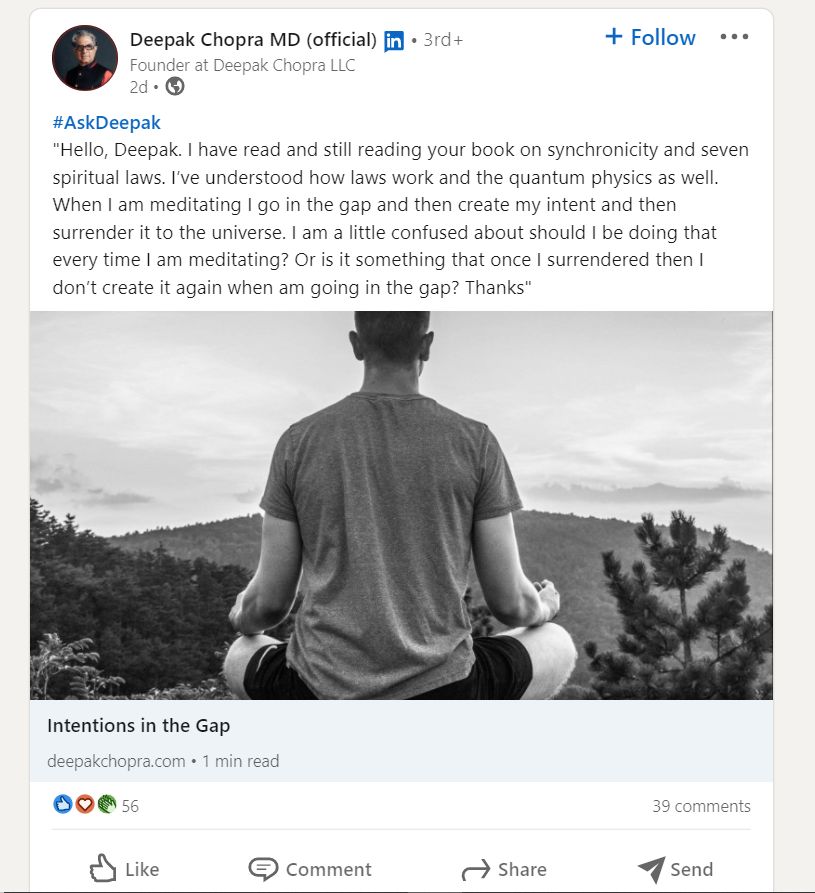Open the #AskDeepak hashtag
Viewport: 815px width, 893px height.
point(107,123)
